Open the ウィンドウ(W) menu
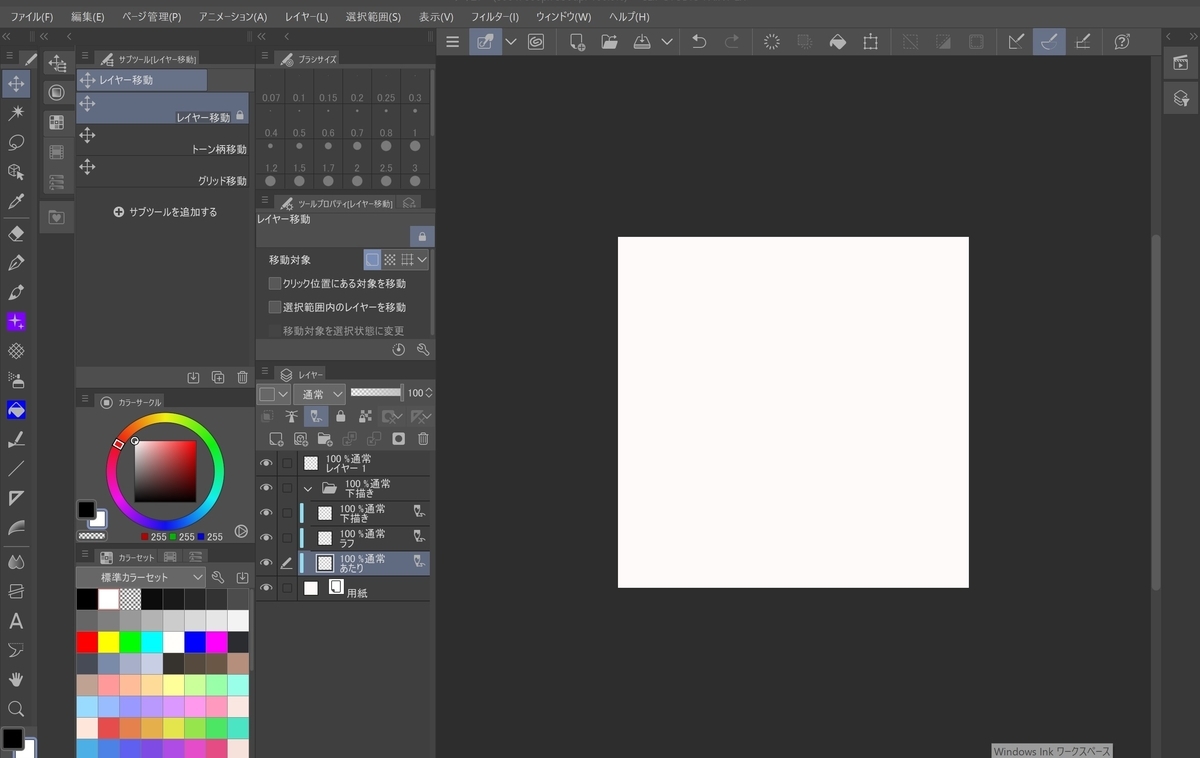This screenshot has height=758, width=1200. (x=563, y=17)
